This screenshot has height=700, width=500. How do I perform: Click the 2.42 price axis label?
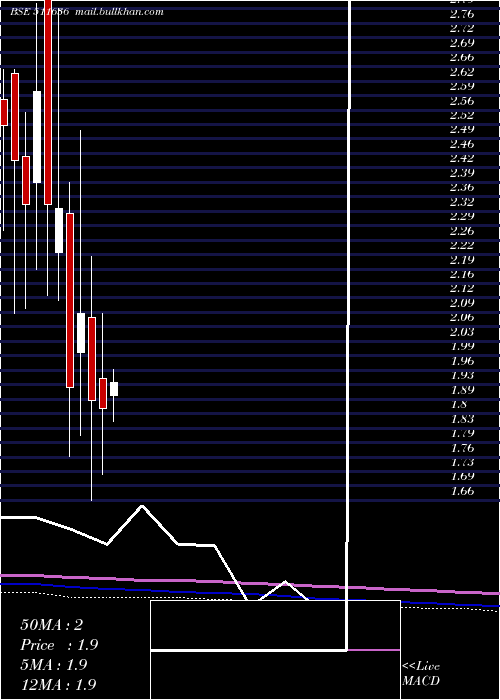pos(462,158)
